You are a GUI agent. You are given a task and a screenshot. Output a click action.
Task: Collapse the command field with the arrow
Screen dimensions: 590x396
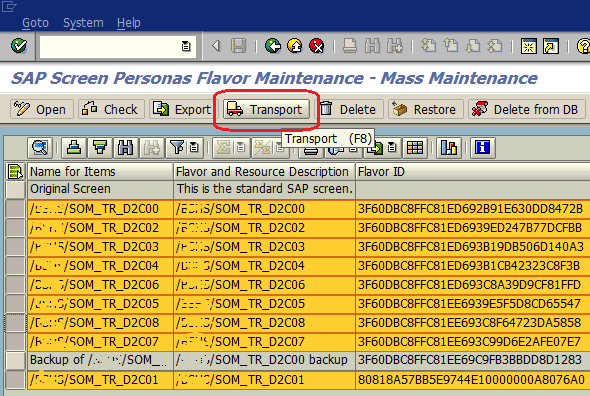tap(216, 46)
